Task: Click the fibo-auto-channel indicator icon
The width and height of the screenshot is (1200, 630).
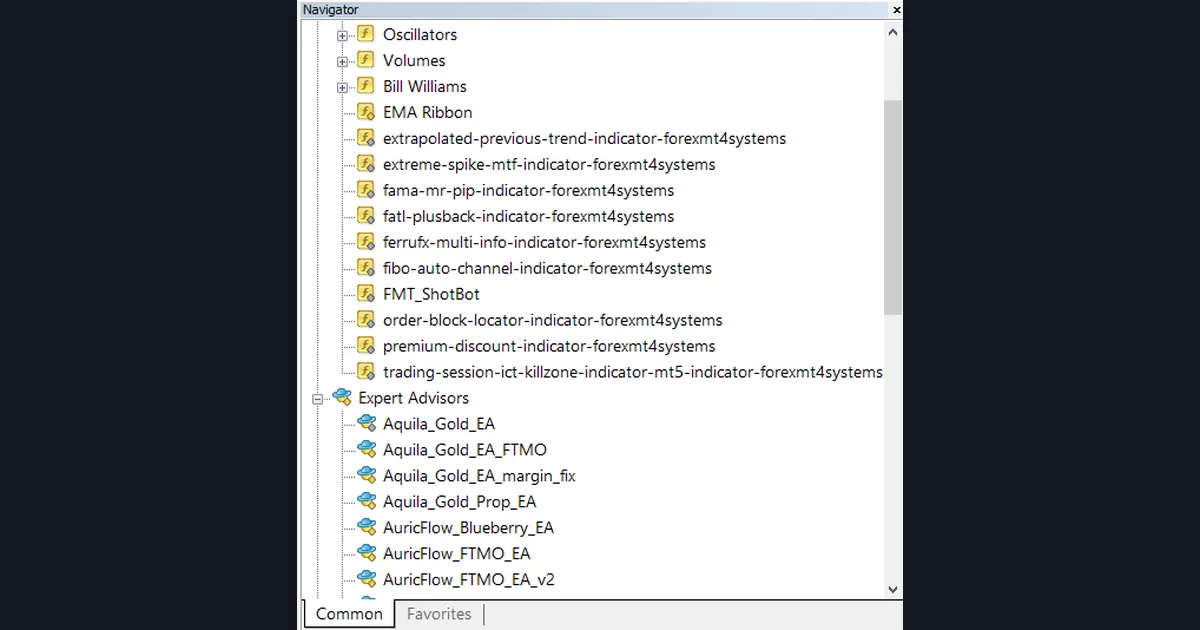Action: 367,268
